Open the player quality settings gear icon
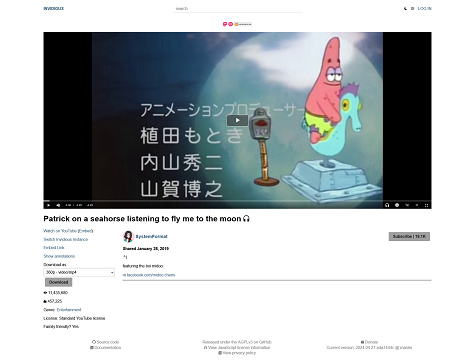This screenshot has width=475, height=362. tap(397, 205)
